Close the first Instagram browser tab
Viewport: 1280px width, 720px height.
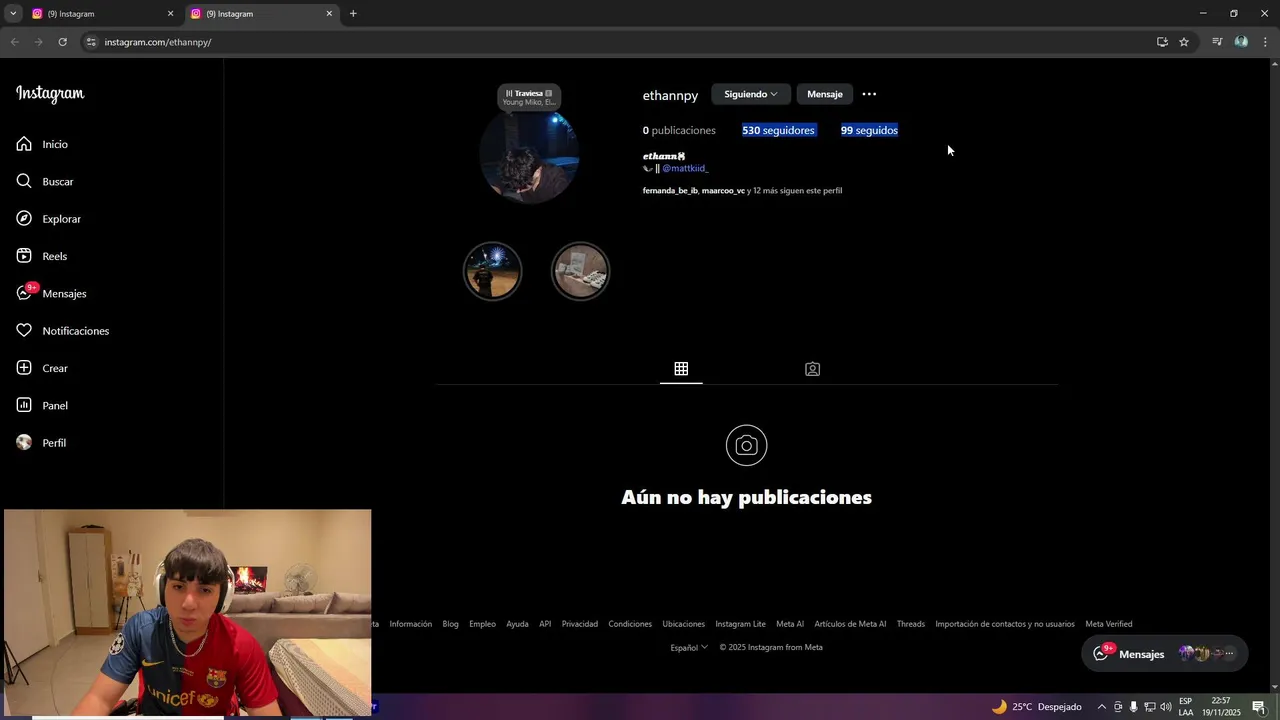170,14
